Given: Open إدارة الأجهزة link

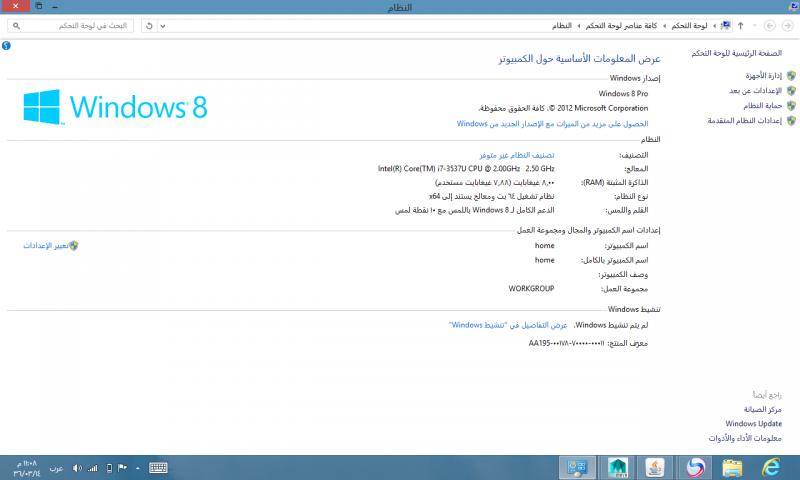Looking at the screenshot, I should 763,75.
